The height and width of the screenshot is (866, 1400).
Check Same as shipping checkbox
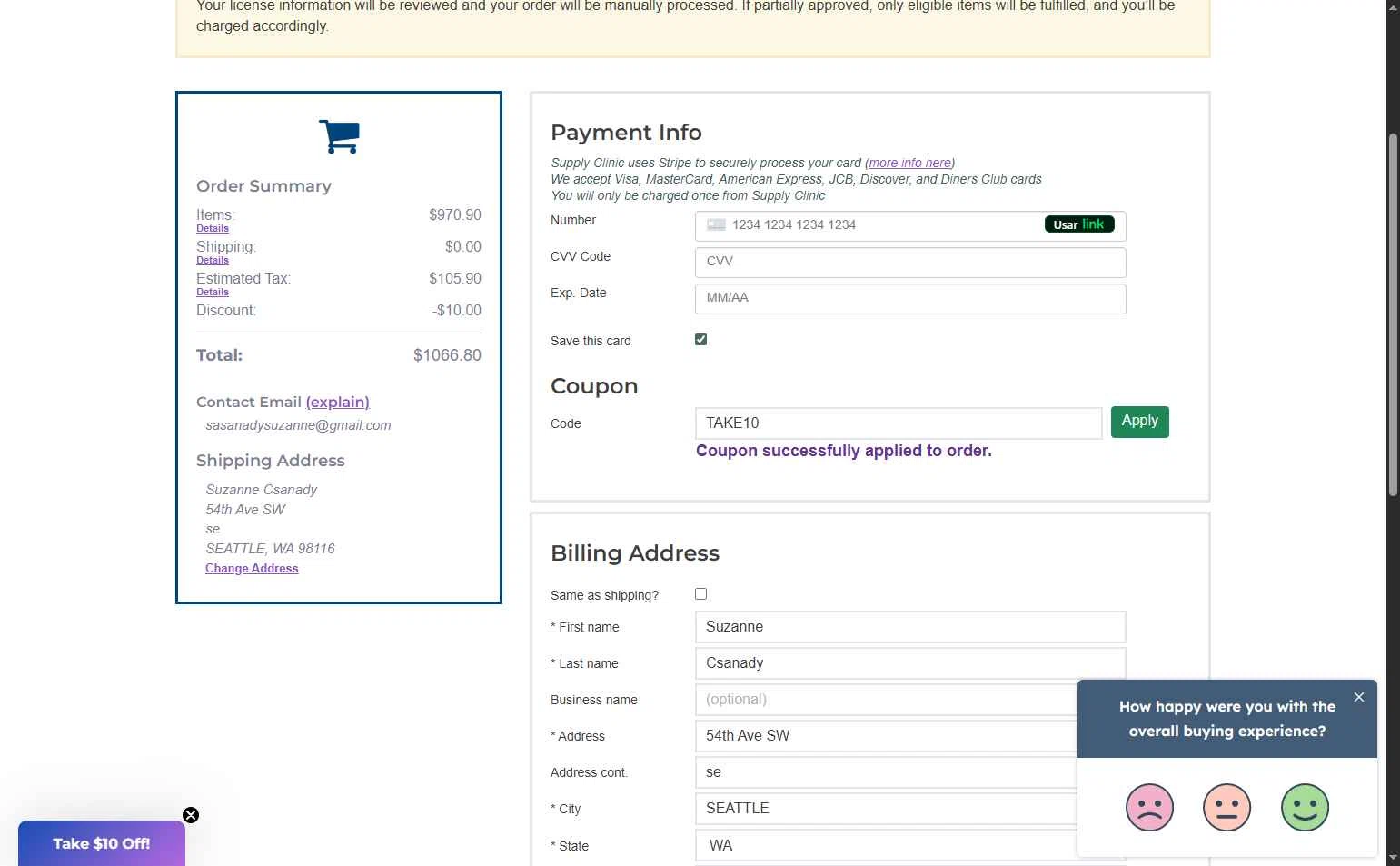point(700,593)
